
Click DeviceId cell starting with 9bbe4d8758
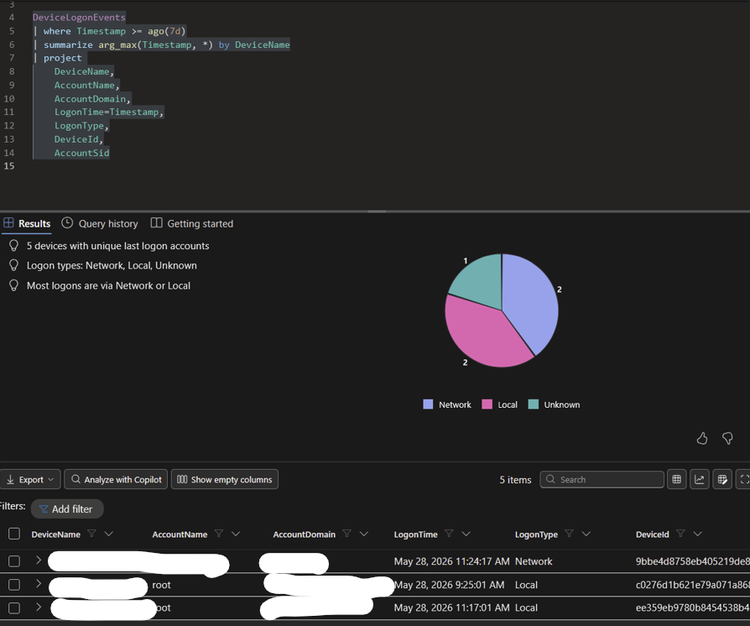[x=692, y=561]
